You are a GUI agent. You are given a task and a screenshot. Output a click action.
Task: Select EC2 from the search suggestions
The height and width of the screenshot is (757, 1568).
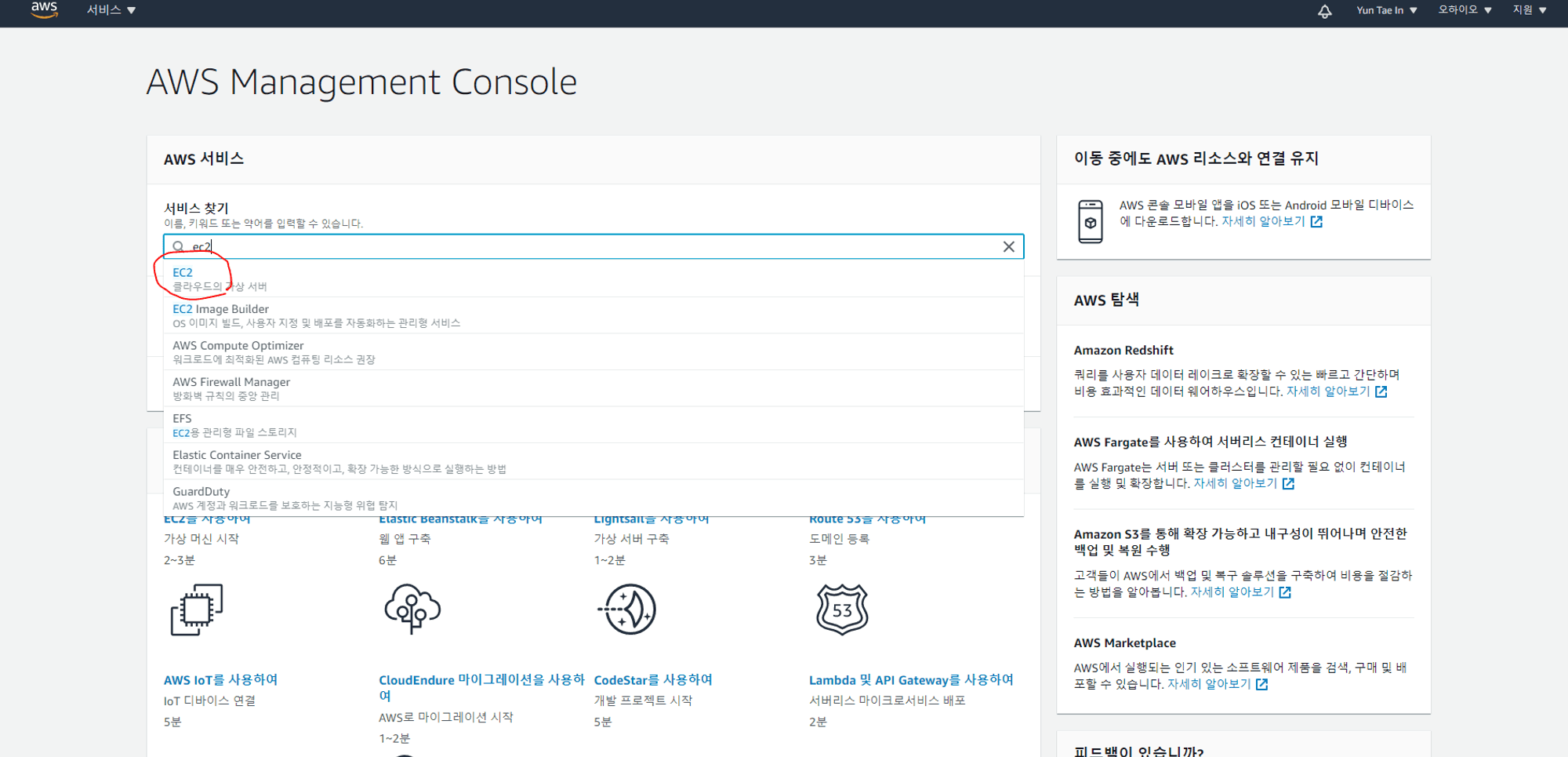click(593, 278)
